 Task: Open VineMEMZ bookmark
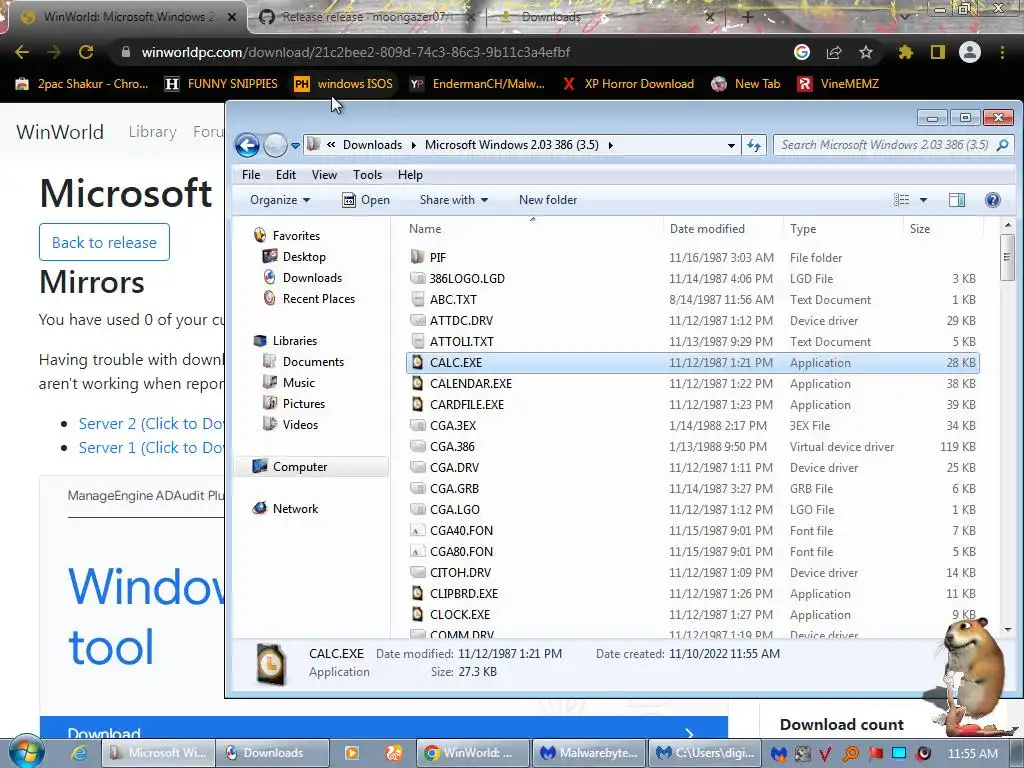click(839, 84)
